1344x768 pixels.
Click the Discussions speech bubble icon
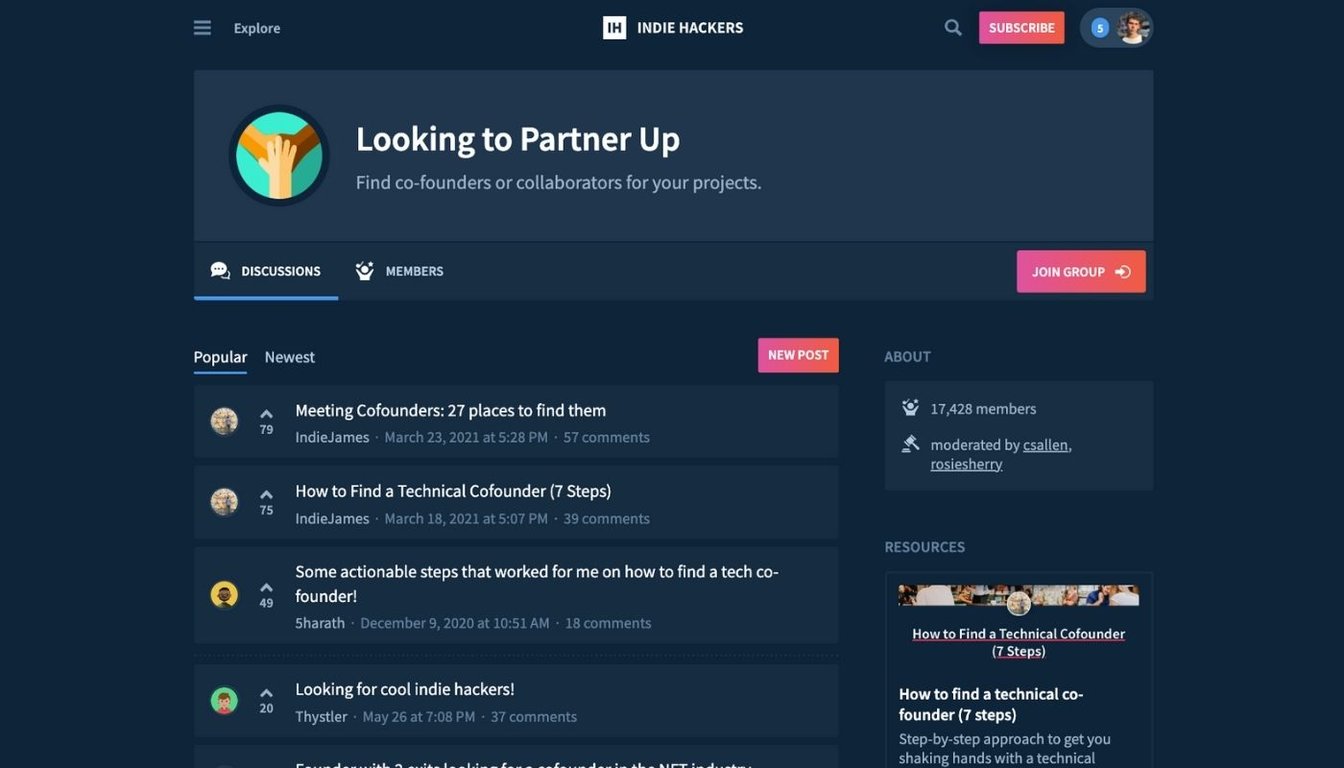220,271
